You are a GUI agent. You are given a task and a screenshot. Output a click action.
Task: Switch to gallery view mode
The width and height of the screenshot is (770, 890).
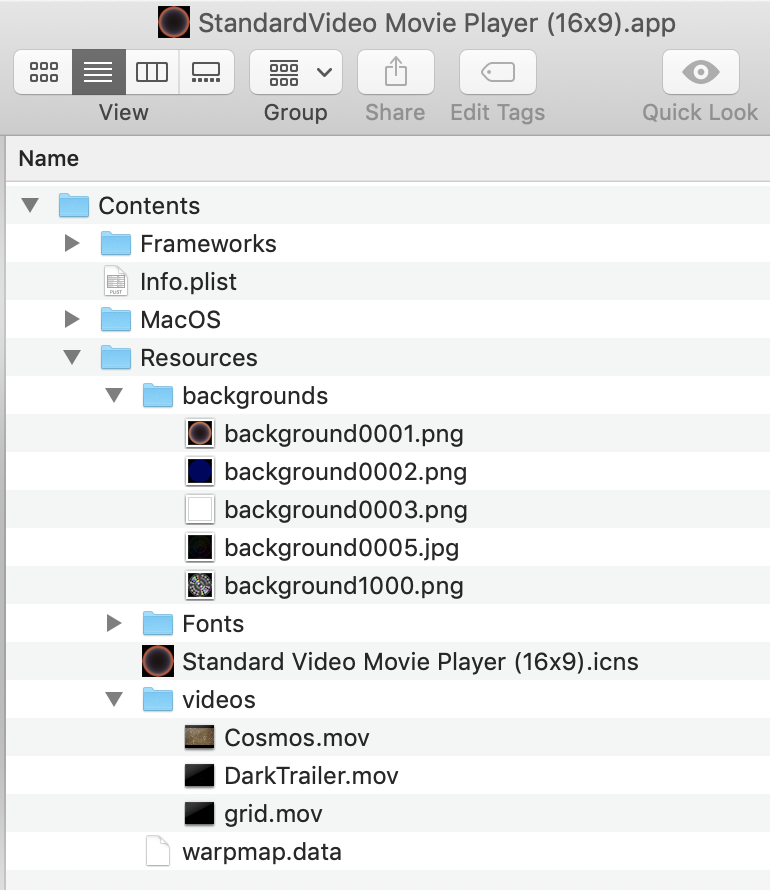tap(206, 72)
